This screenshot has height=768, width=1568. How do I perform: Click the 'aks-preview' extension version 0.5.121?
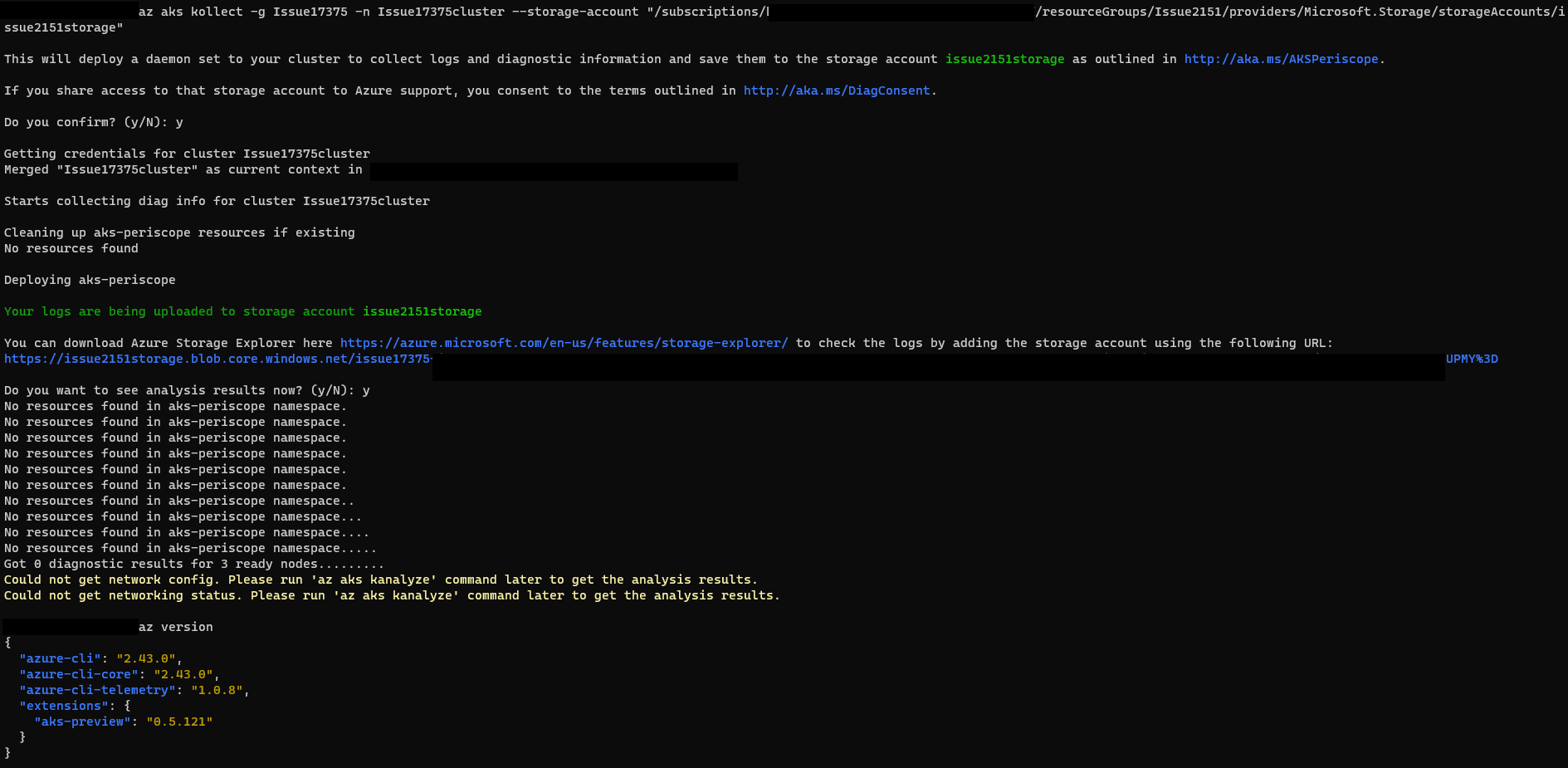click(181, 722)
